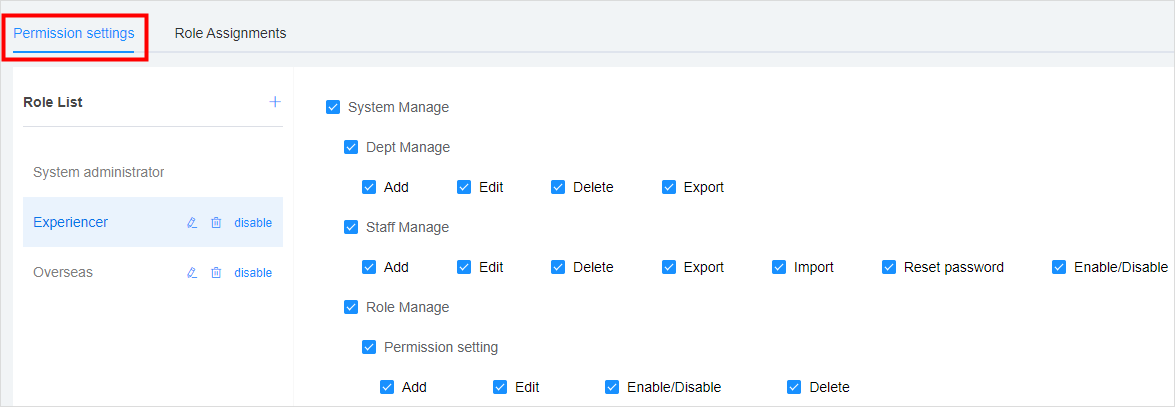Uncheck Enable/Disable under Permission setting
This screenshot has height=407, width=1175.
(612, 387)
